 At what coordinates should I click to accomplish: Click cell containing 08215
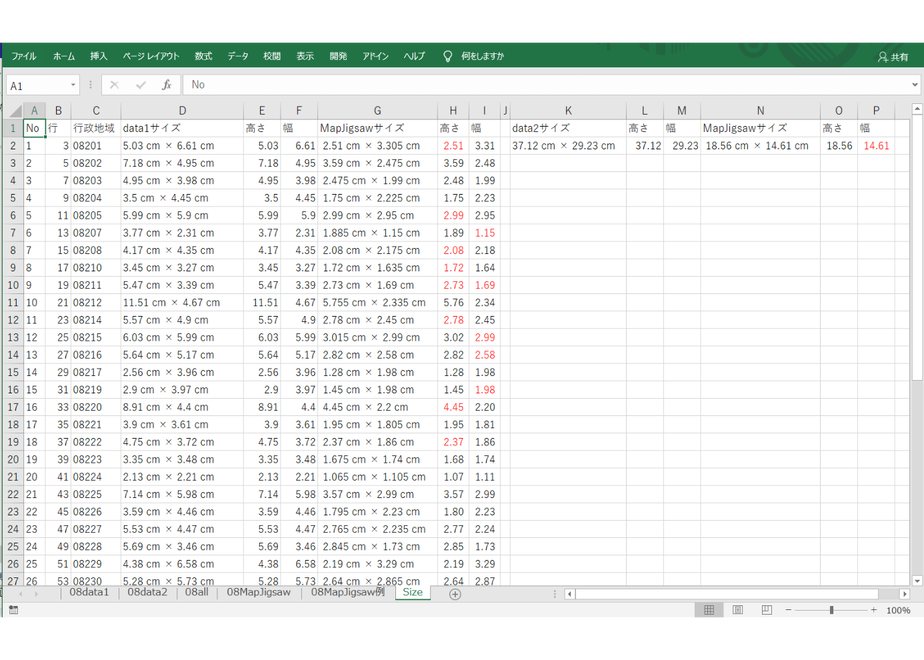(95, 337)
